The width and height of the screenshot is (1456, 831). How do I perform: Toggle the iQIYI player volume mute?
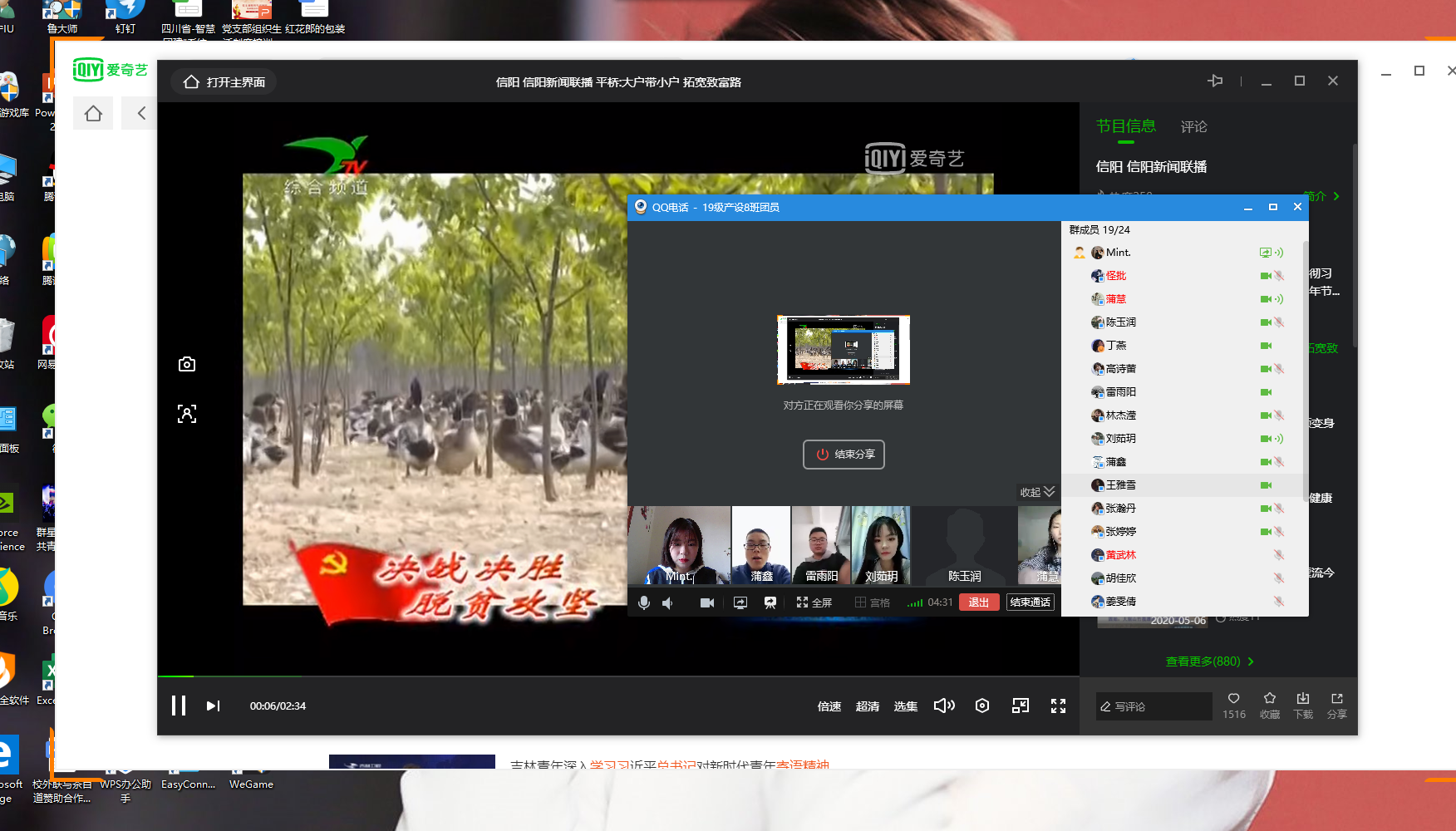(x=944, y=706)
